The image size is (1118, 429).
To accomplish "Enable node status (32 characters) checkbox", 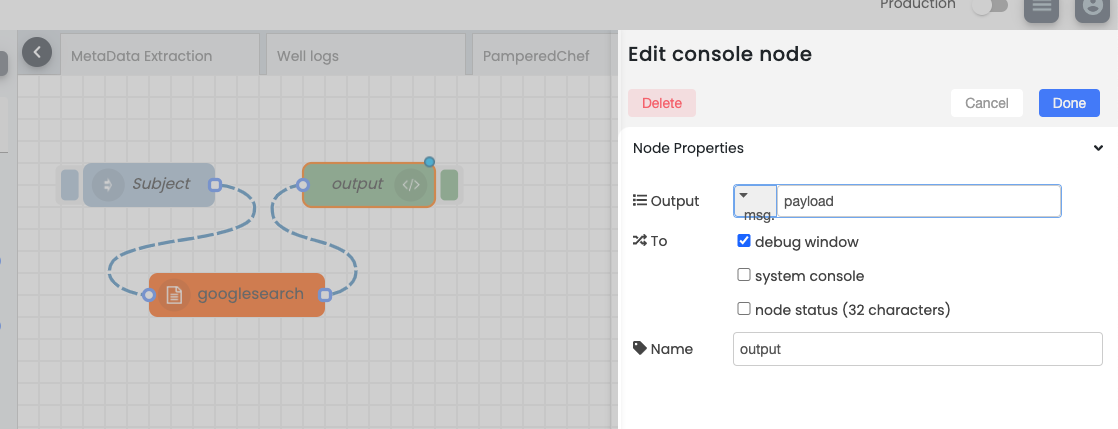I will pos(744,309).
